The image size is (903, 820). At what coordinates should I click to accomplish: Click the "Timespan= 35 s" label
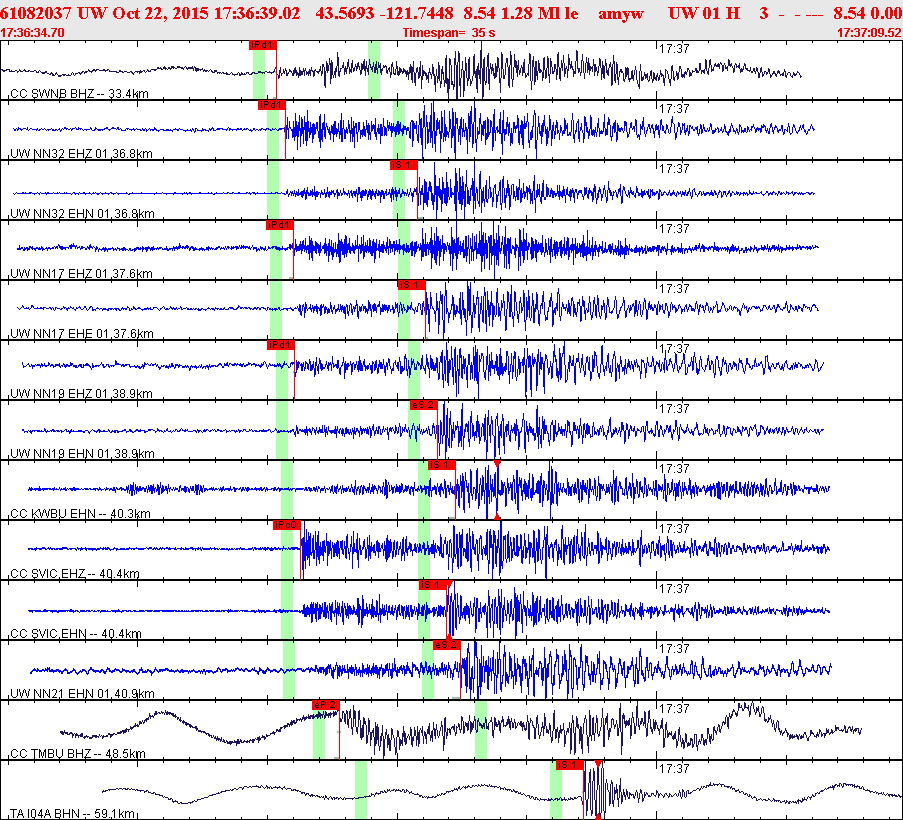[449, 33]
